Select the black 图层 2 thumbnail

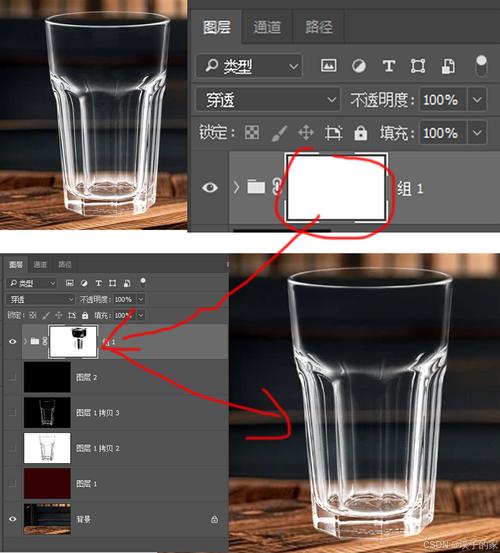point(47,377)
